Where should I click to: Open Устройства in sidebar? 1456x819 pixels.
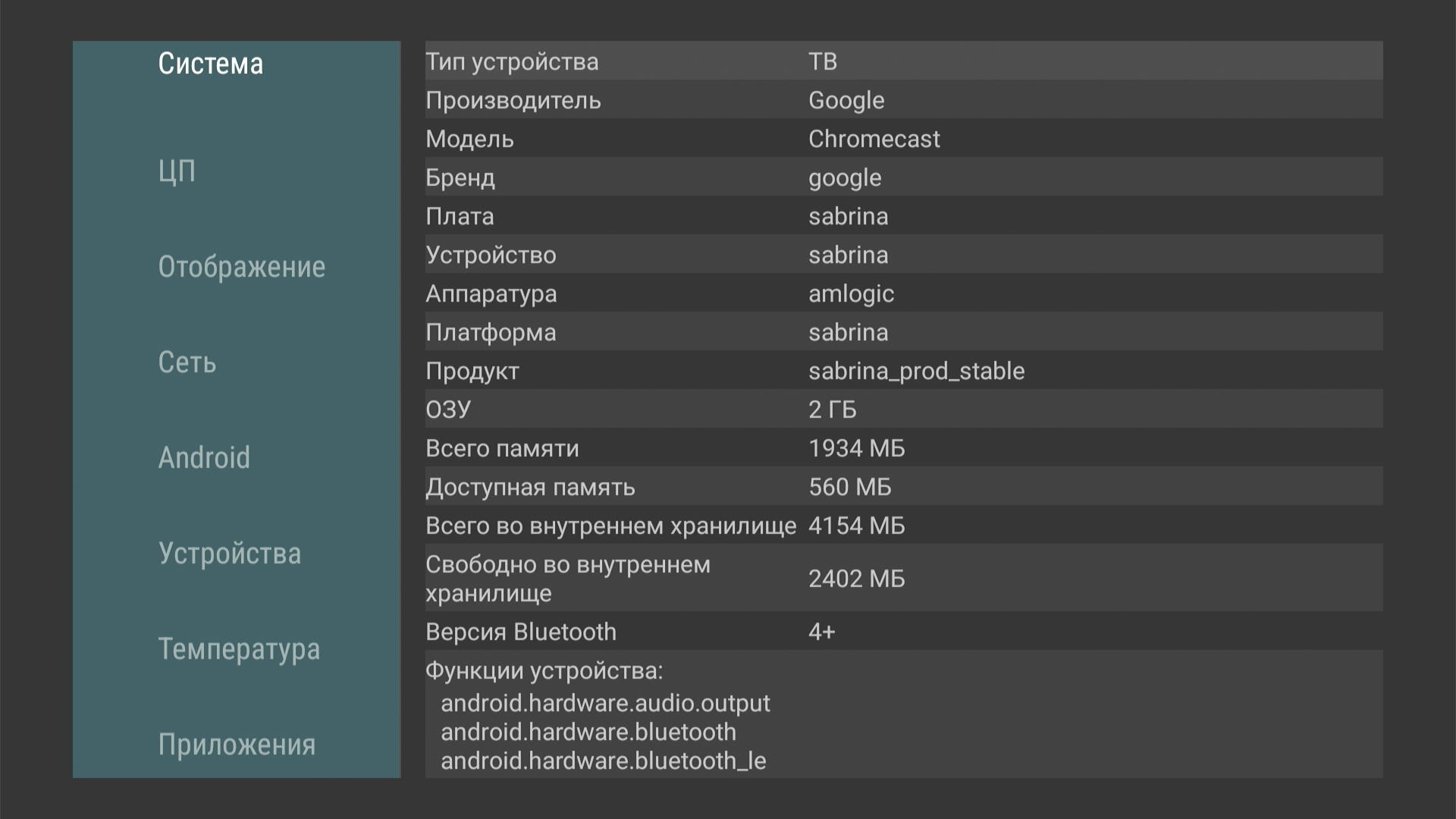tap(229, 554)
